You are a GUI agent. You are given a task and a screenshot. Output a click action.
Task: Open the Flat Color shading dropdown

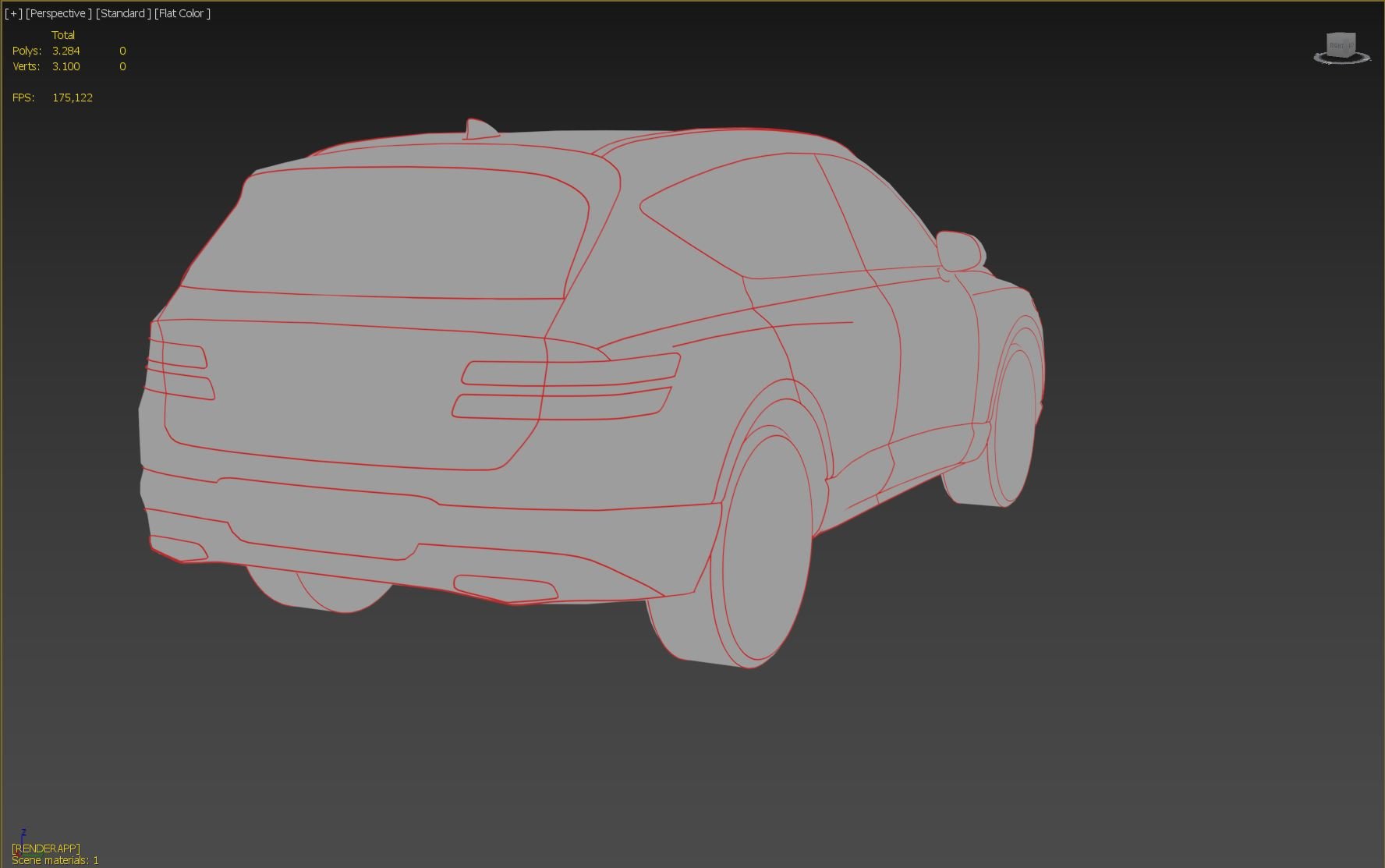(180, 13)
